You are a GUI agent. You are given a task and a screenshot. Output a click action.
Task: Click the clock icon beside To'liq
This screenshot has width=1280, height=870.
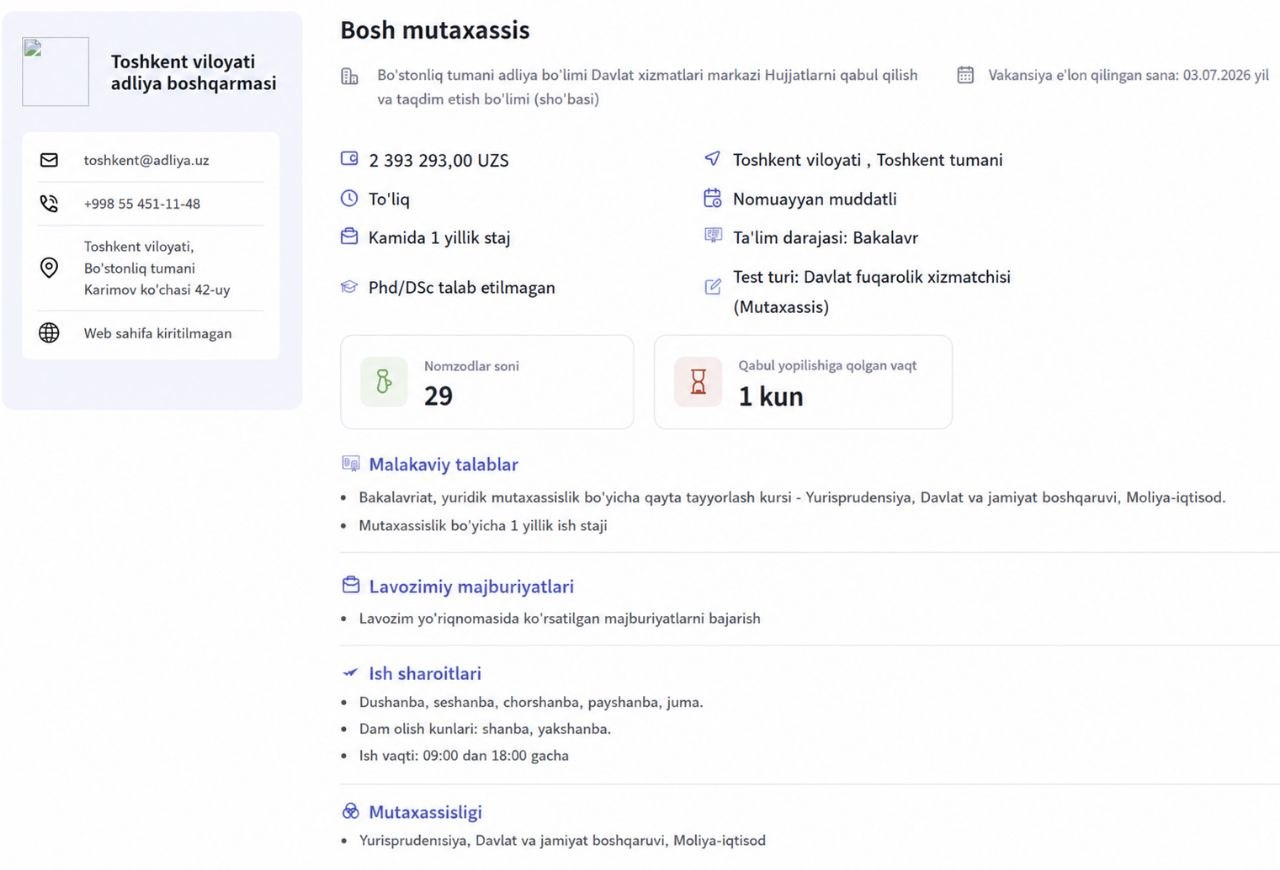coord(349,198)
